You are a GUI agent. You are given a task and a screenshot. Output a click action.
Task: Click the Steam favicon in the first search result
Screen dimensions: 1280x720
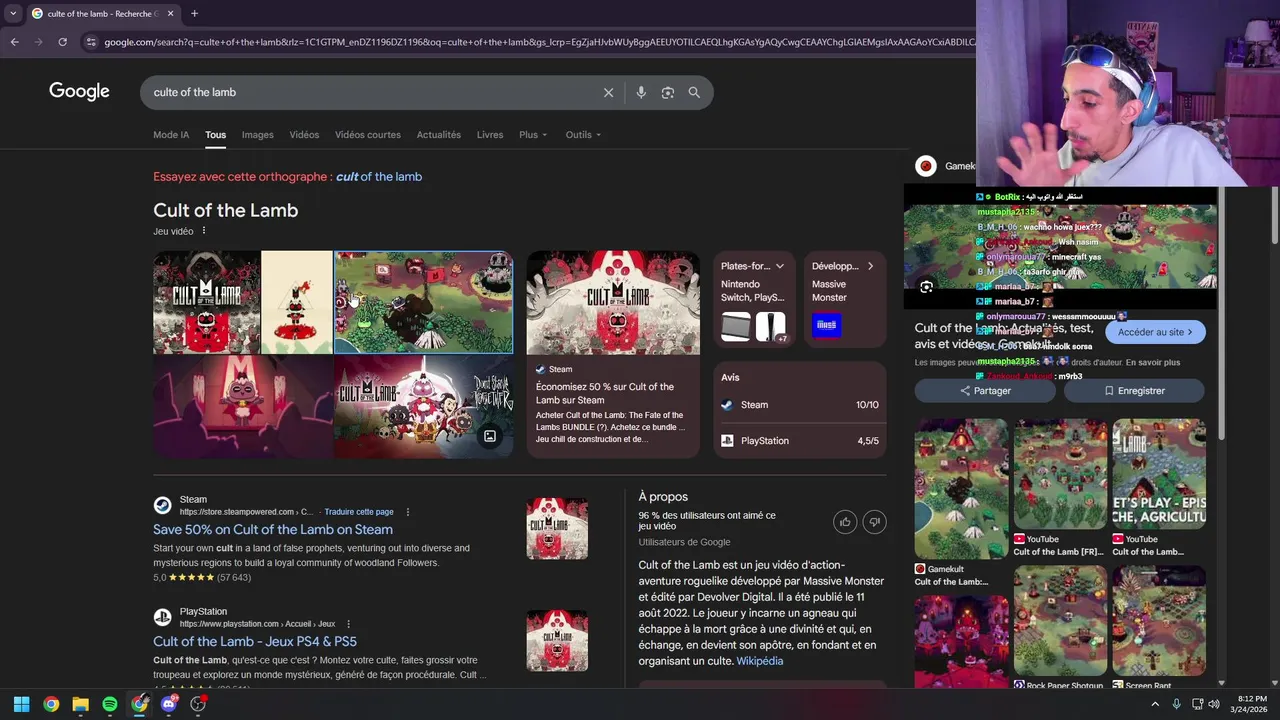[162, 505]
